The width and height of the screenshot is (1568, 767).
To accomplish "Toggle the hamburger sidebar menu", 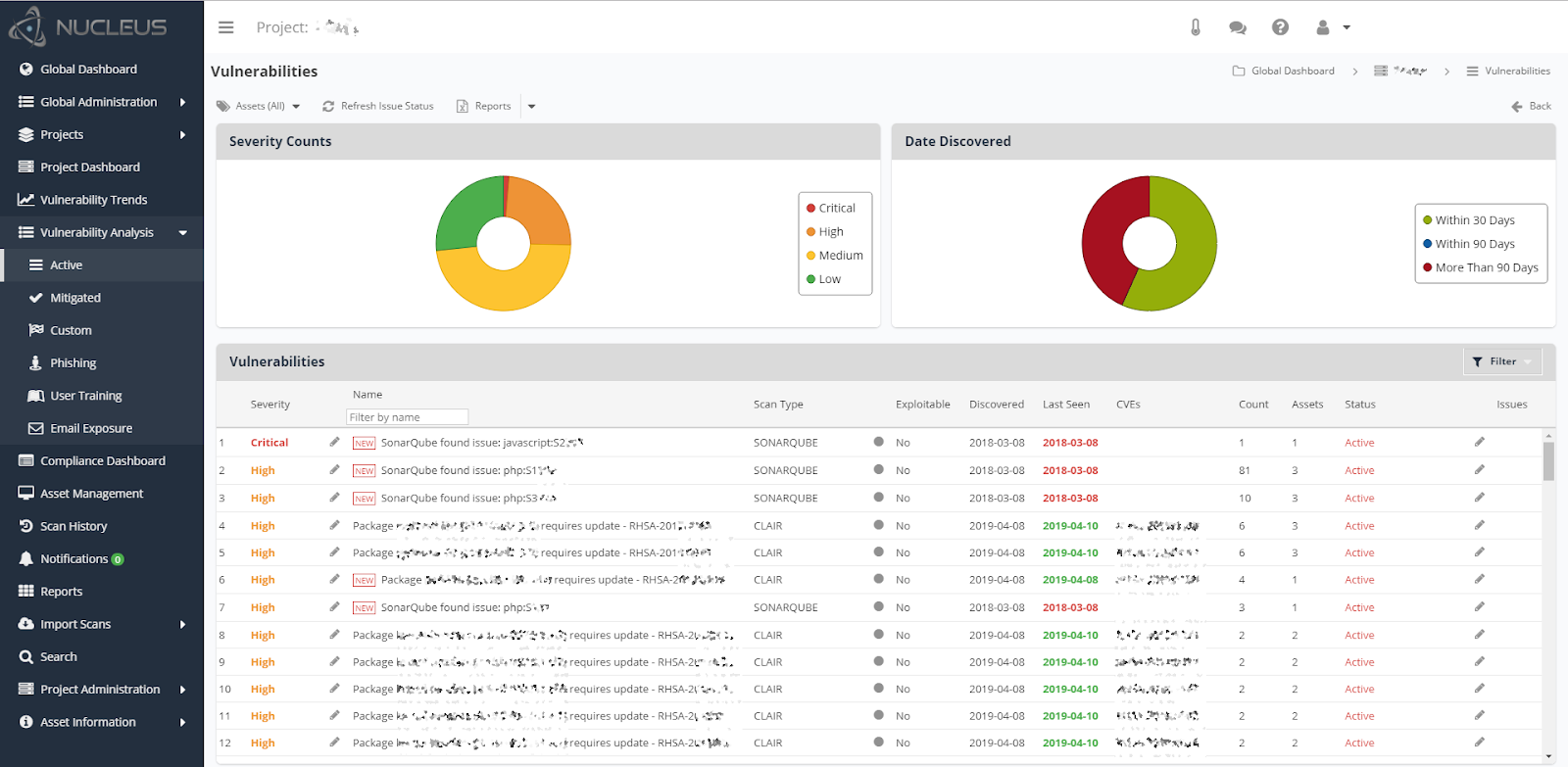I will [x=226, y=27].
